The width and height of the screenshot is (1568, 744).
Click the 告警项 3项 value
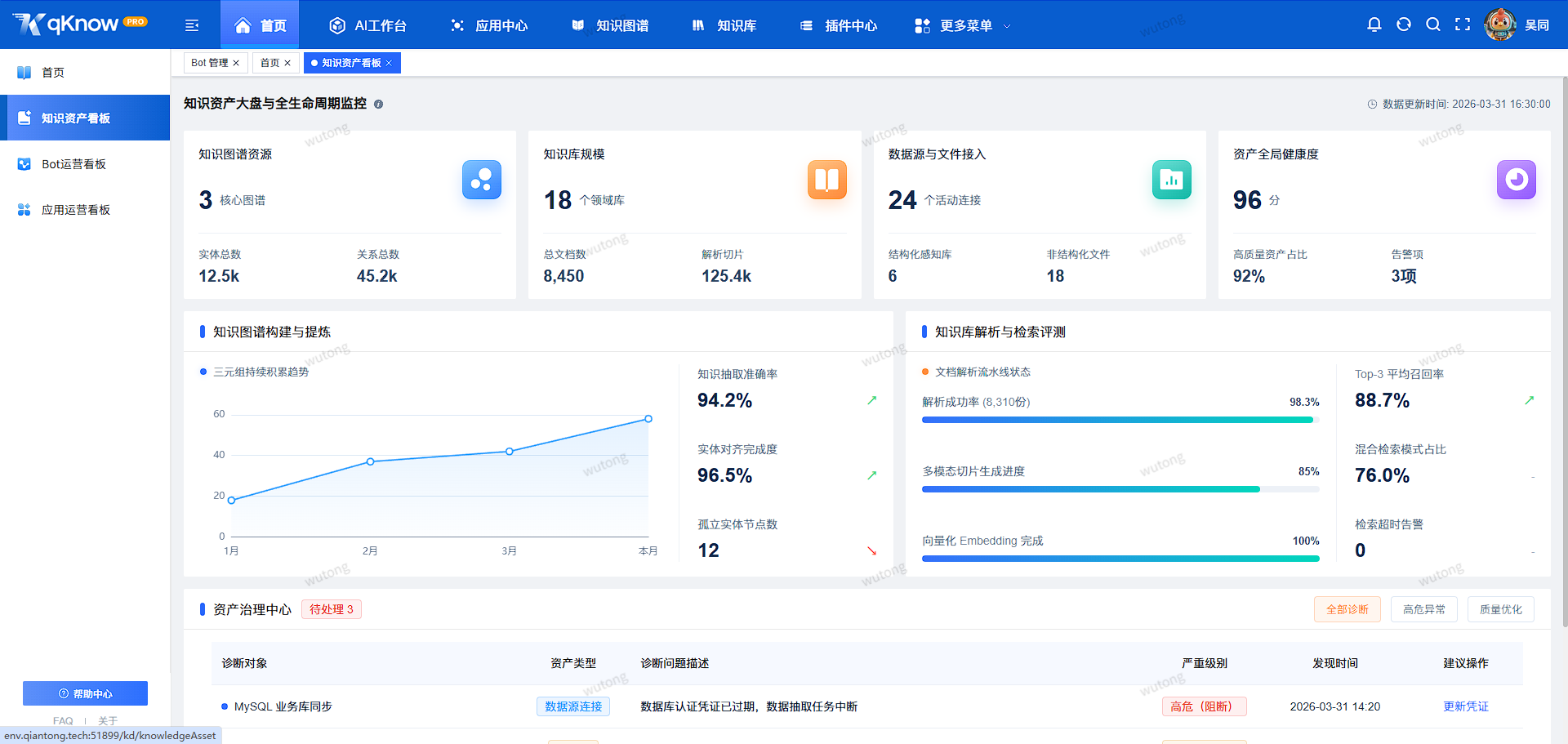(x=1404, y=276)
